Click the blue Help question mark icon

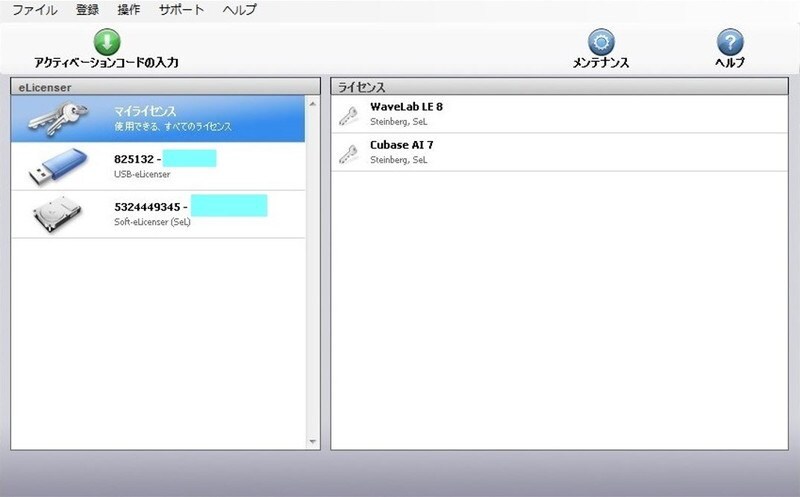(730, 42)
